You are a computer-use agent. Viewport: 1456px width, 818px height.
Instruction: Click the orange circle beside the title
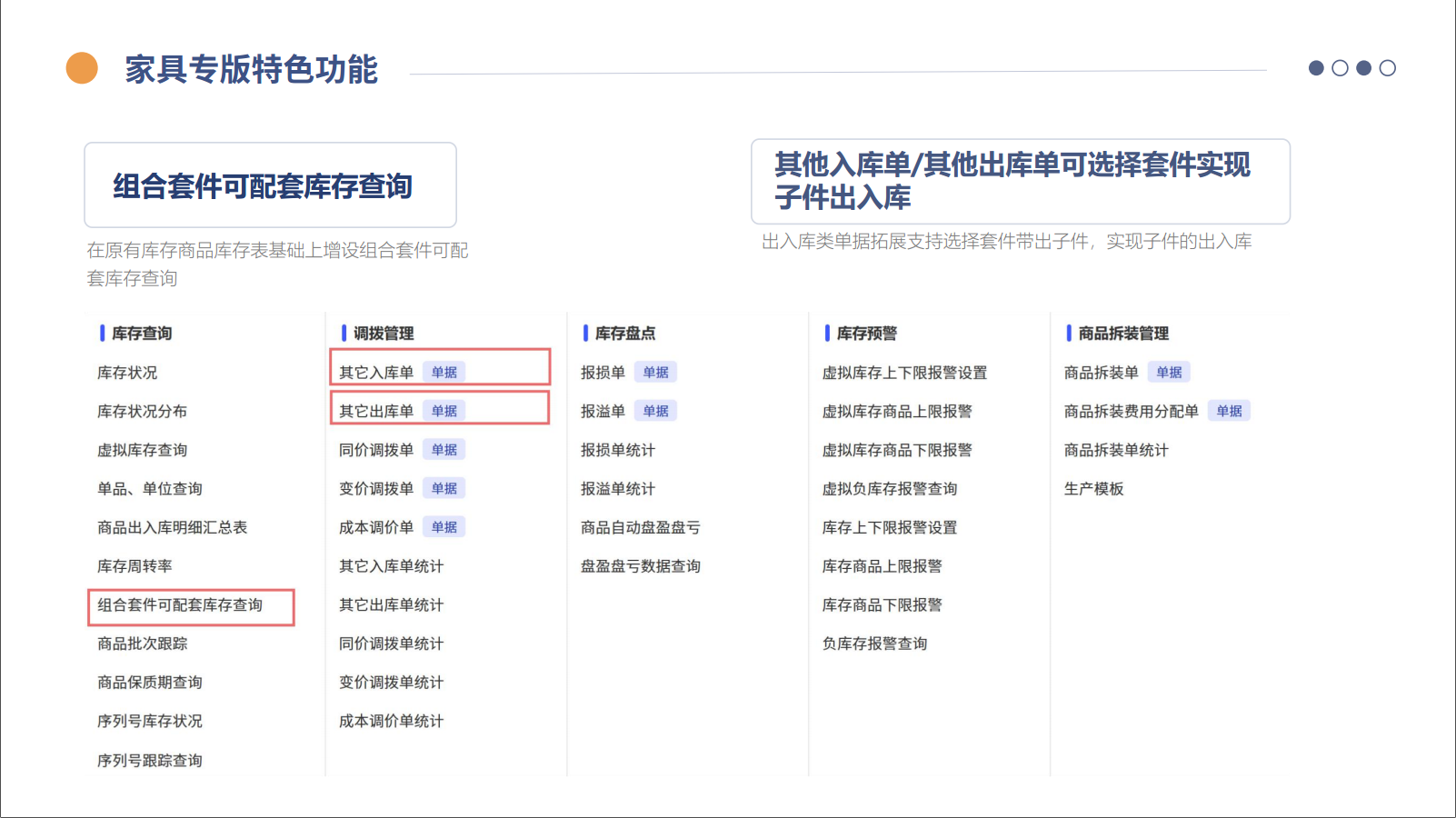[82, 68]
